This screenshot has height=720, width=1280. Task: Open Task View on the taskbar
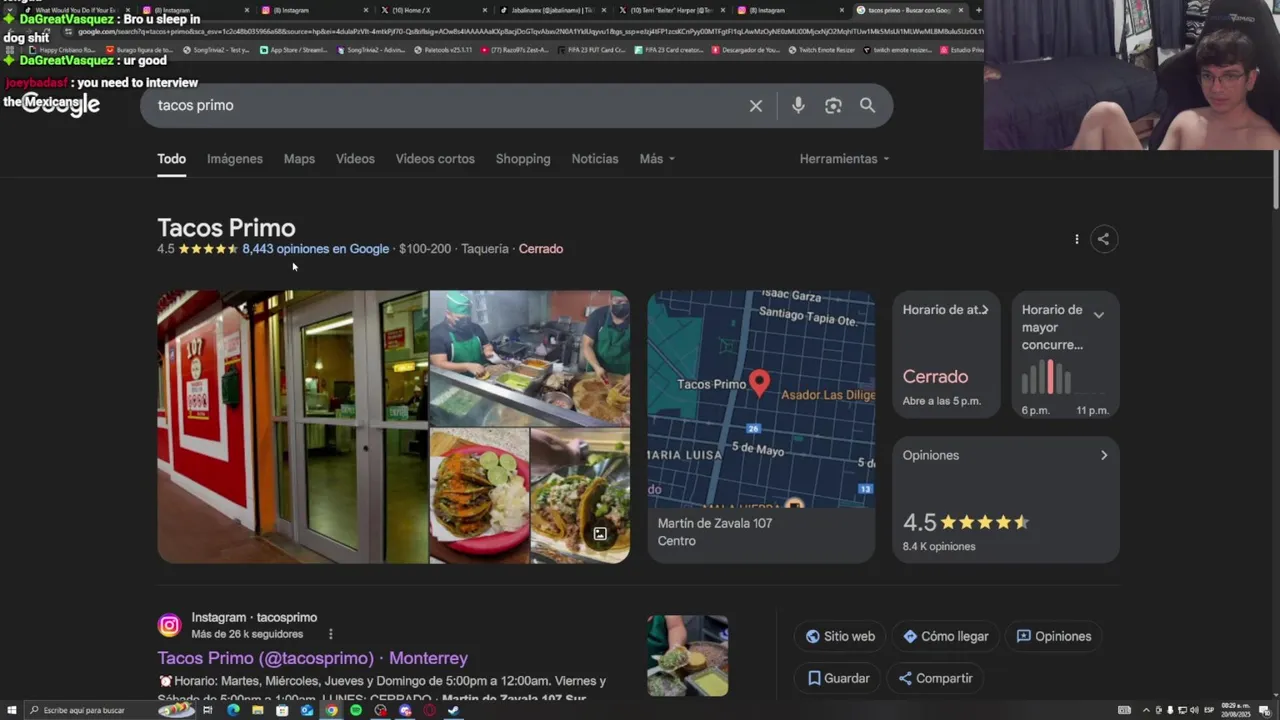pos(208,710)
